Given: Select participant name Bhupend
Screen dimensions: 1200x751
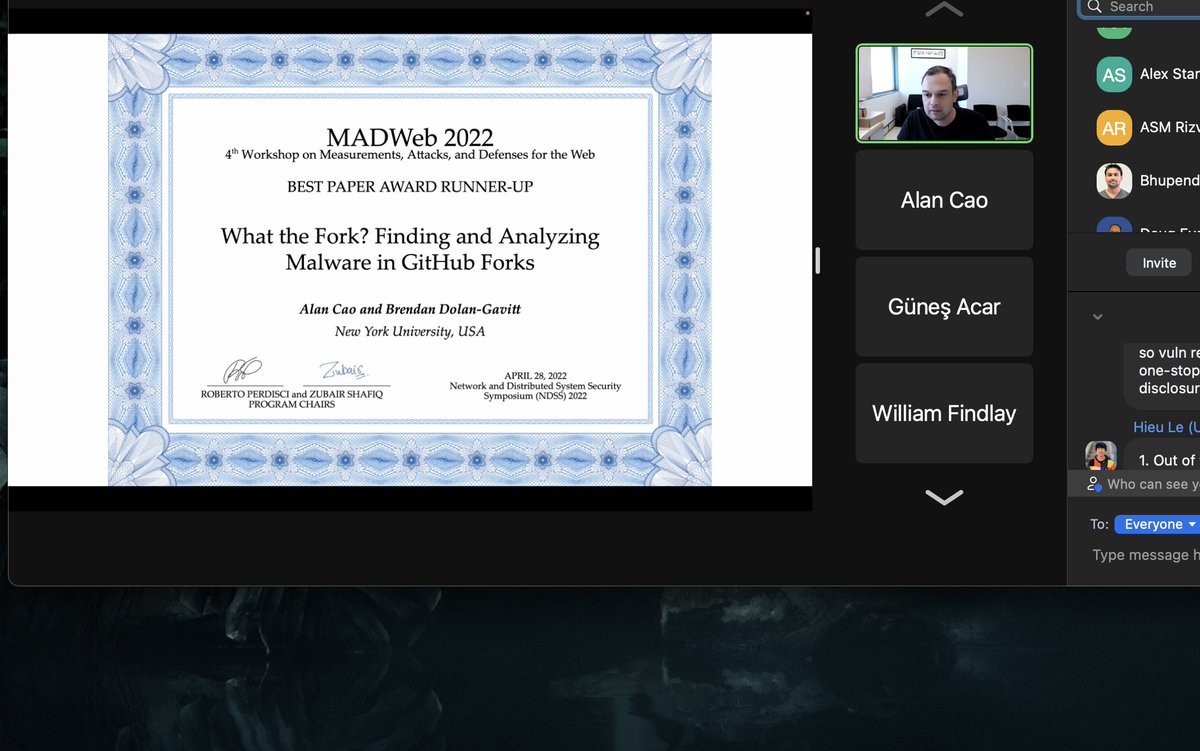Looking at the screenshot, I should pyautogui.click(x=1169, y=181).
